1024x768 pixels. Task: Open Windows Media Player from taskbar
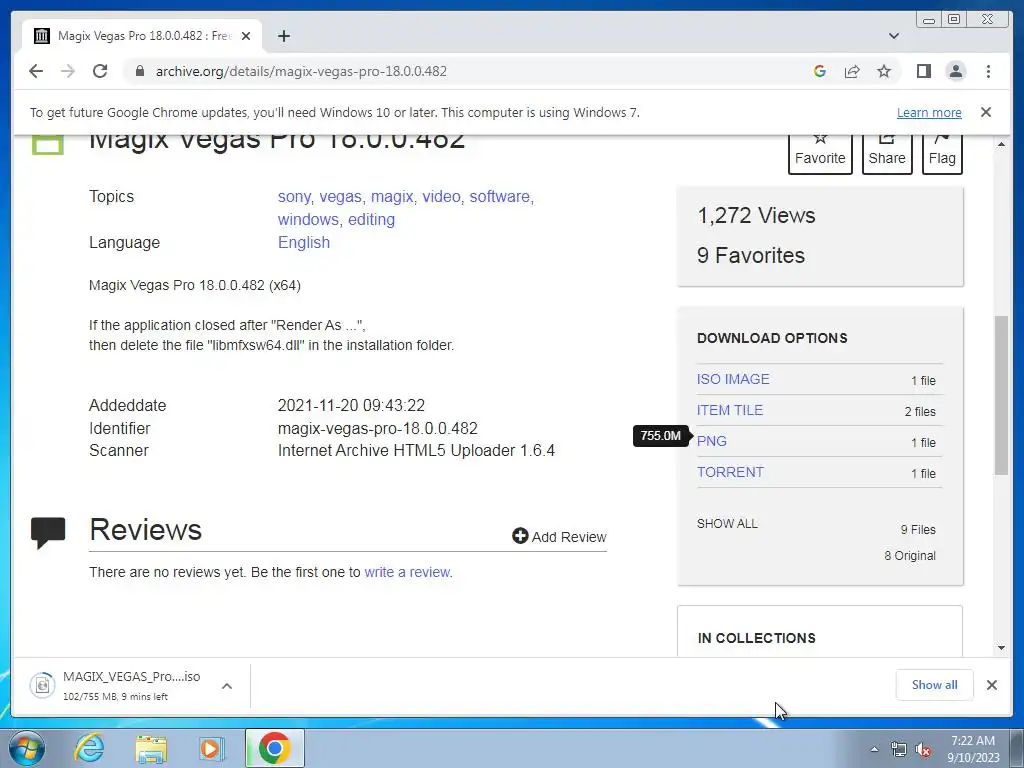tap(211, 748)
